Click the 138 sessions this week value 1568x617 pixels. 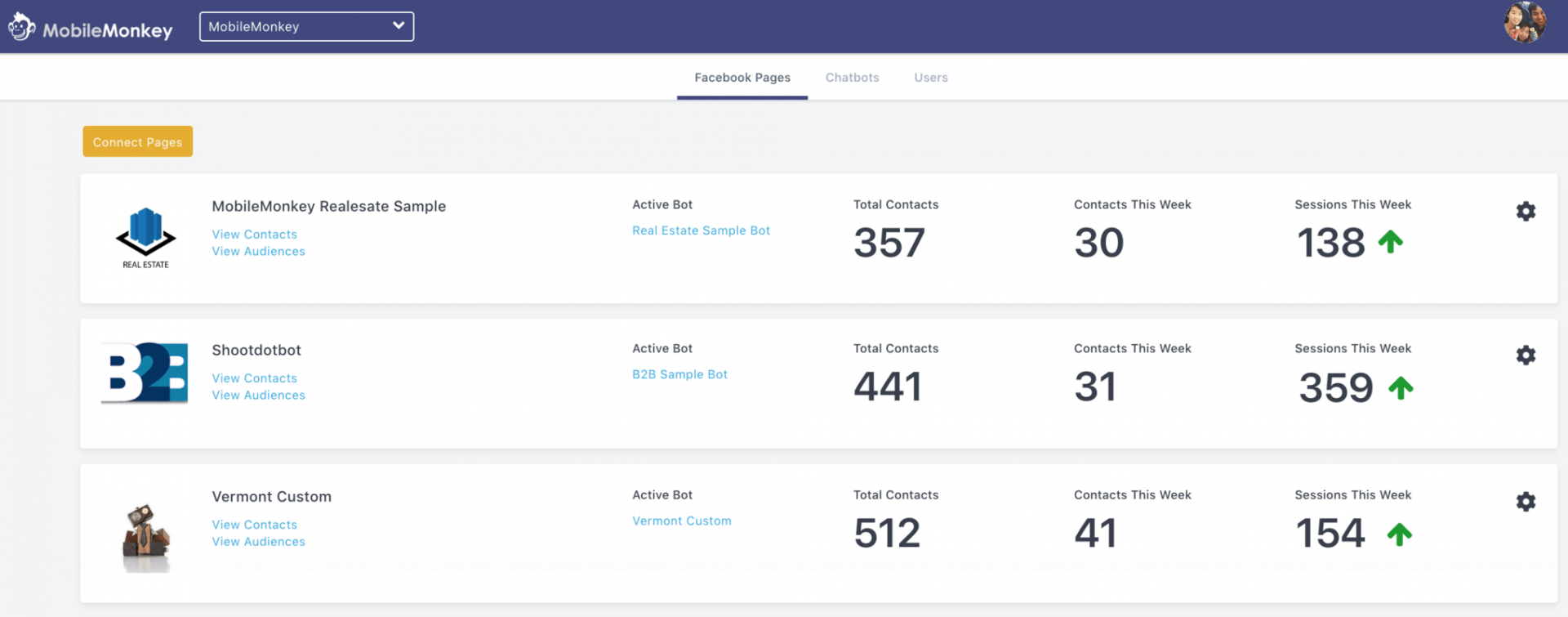coord(1331,243)
